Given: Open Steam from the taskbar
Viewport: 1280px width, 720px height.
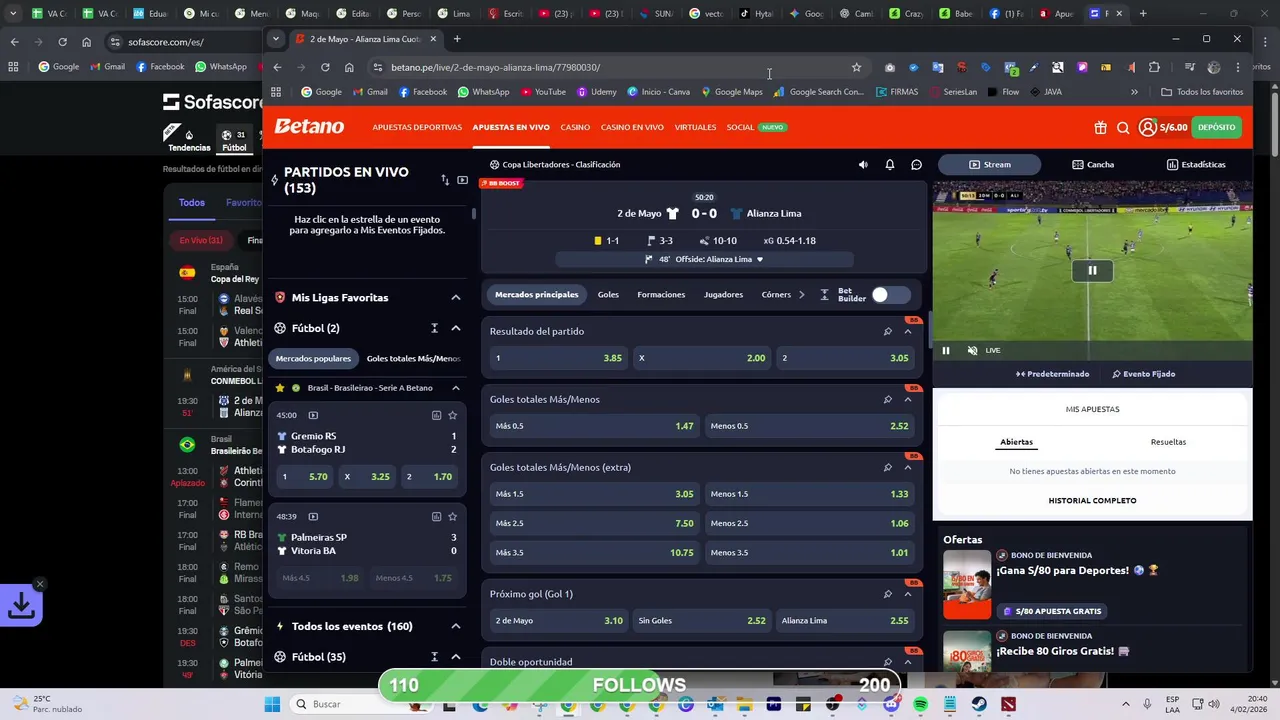Looking at the screenshot, I should [x=979, y=704].
